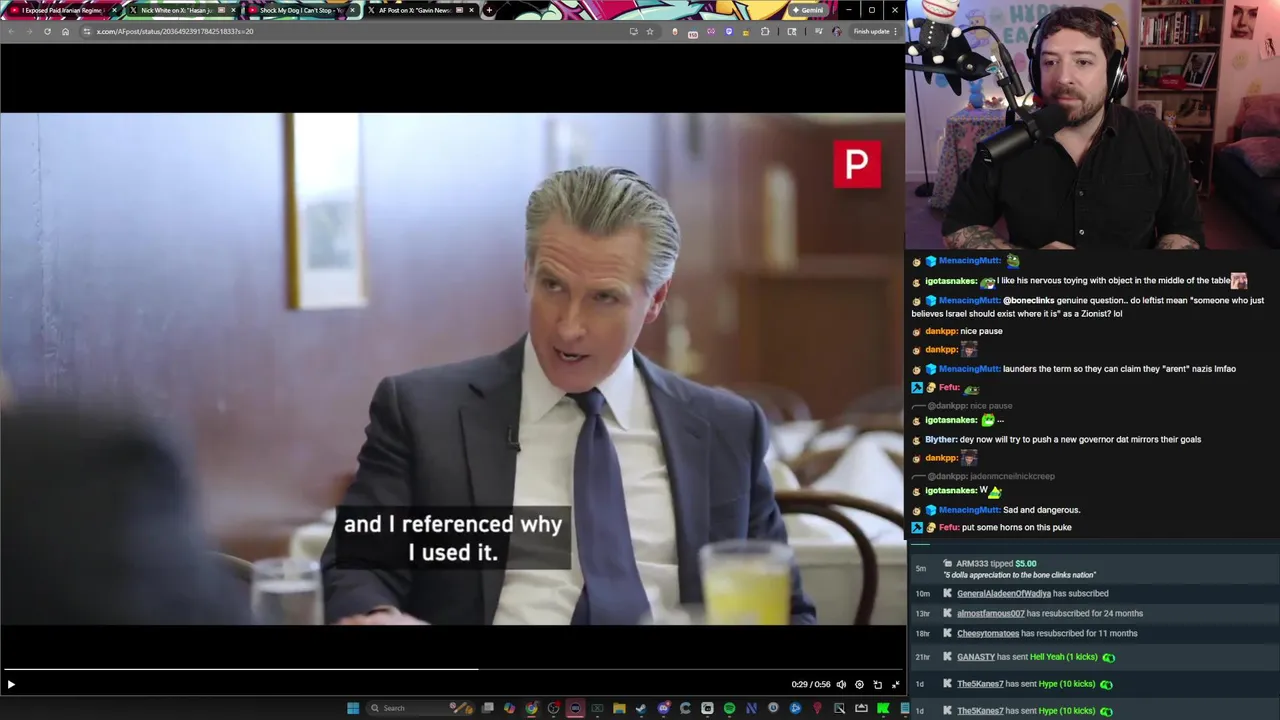Reload the current page
This screenshot has height=720, width=1280.
[47, 31]
